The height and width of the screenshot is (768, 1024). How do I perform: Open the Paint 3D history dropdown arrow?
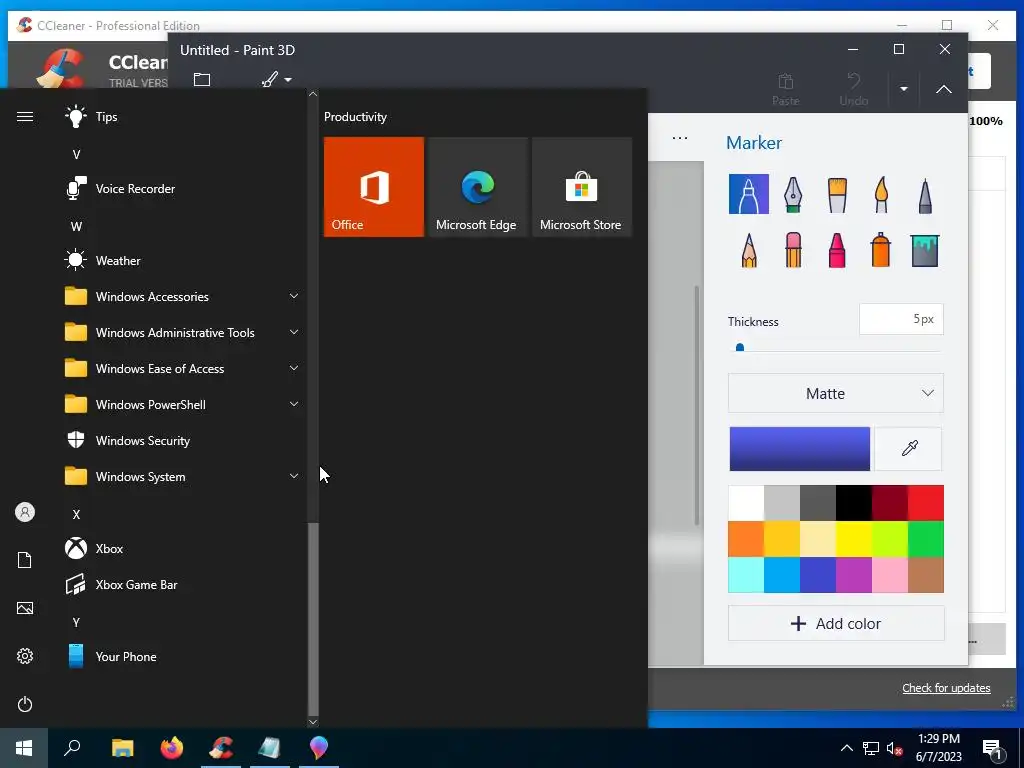[904, 89]
